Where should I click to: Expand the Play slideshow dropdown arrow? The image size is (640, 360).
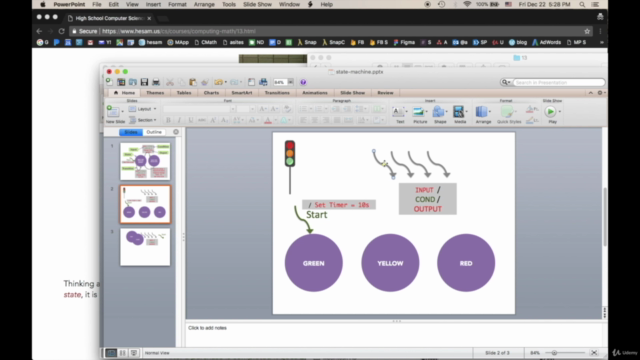point(560,111)
